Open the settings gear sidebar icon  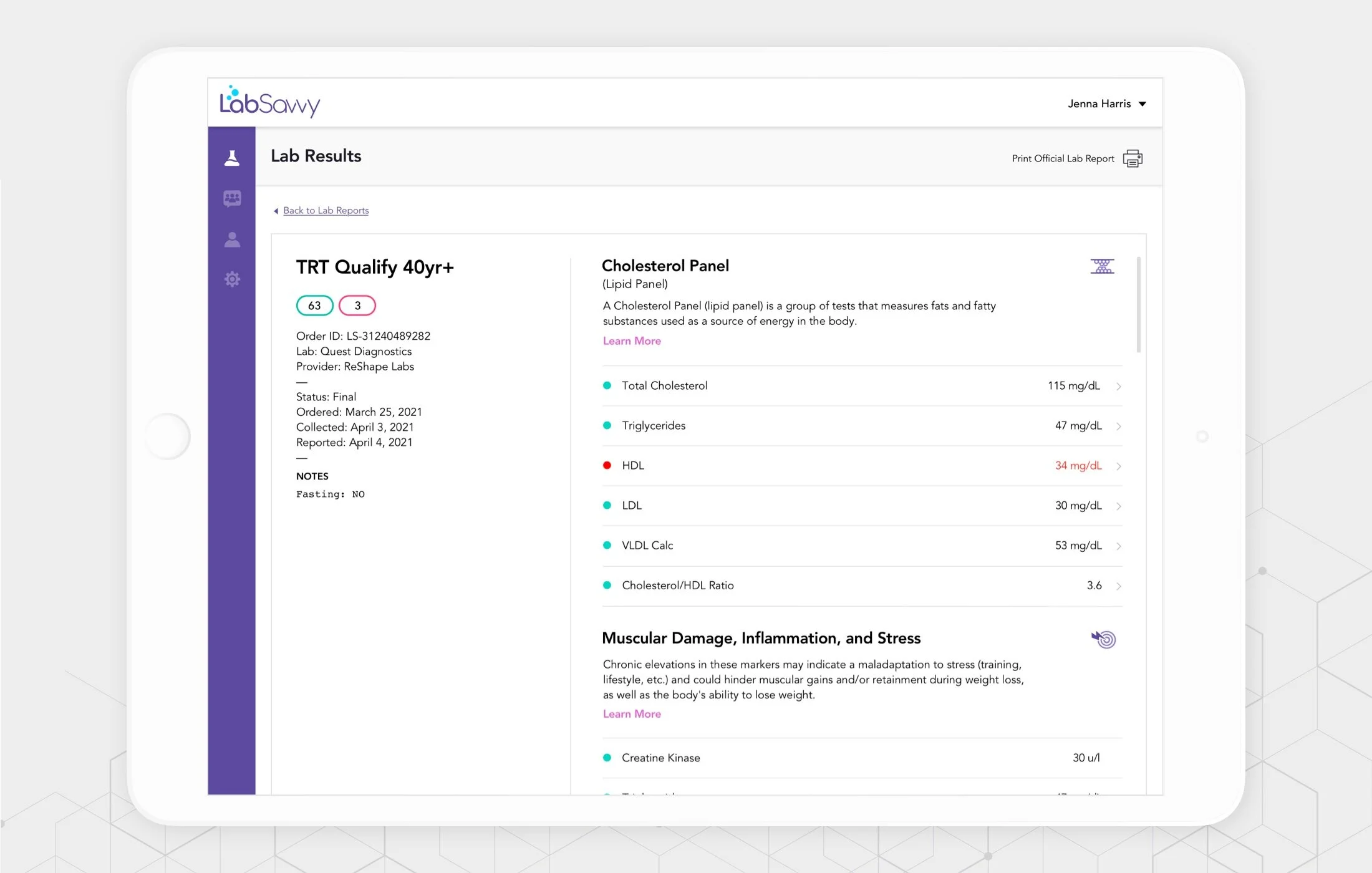(232, 279)
